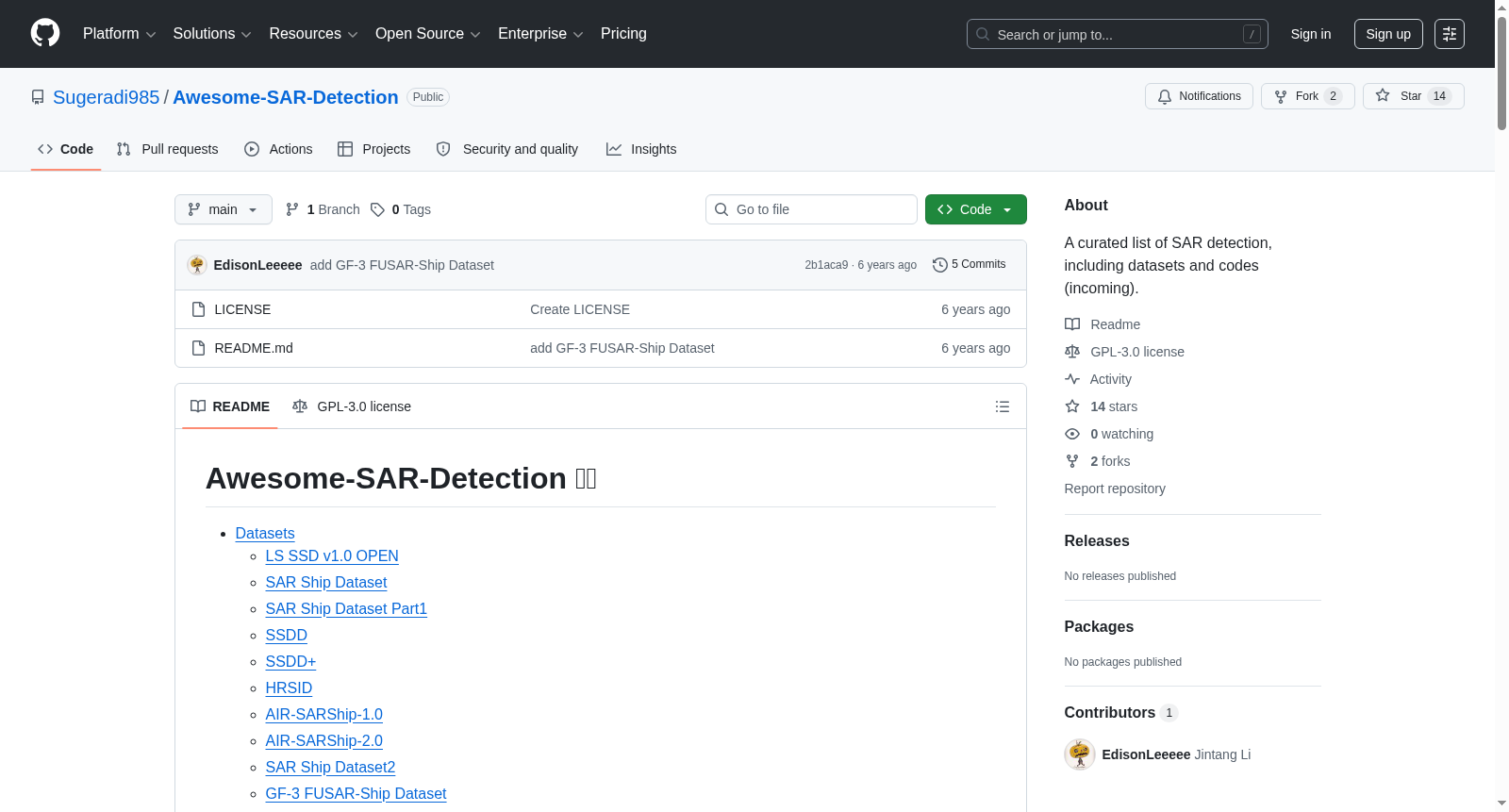Screen dimensions: 1509x812
Task: Fork this repository
Action: coord(1307,96)
